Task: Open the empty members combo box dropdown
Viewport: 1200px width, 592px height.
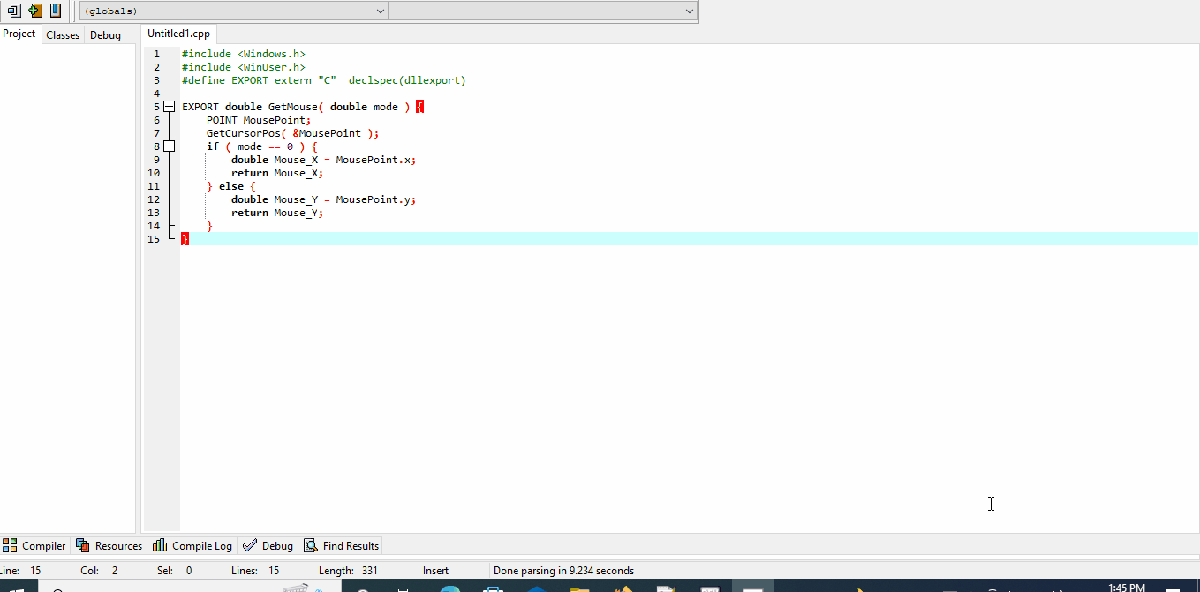Action: [689, 11]
